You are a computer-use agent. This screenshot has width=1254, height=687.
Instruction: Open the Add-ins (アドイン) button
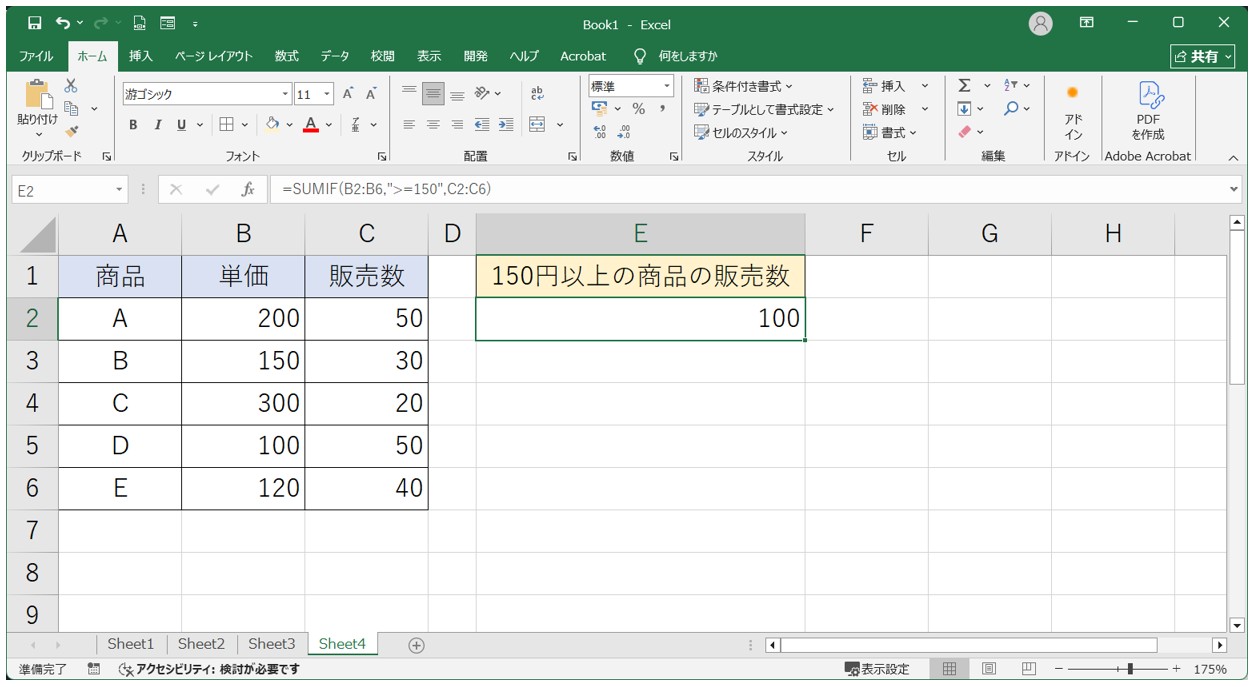[1072, 110]
